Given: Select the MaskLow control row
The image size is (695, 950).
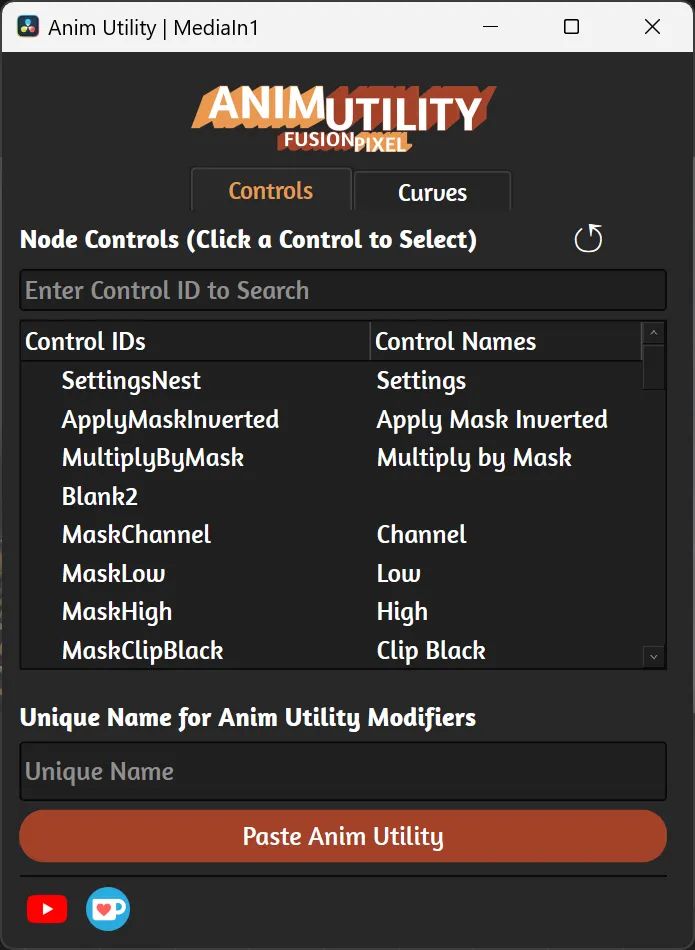Looking at the screenshot, I should pos(331,573).
